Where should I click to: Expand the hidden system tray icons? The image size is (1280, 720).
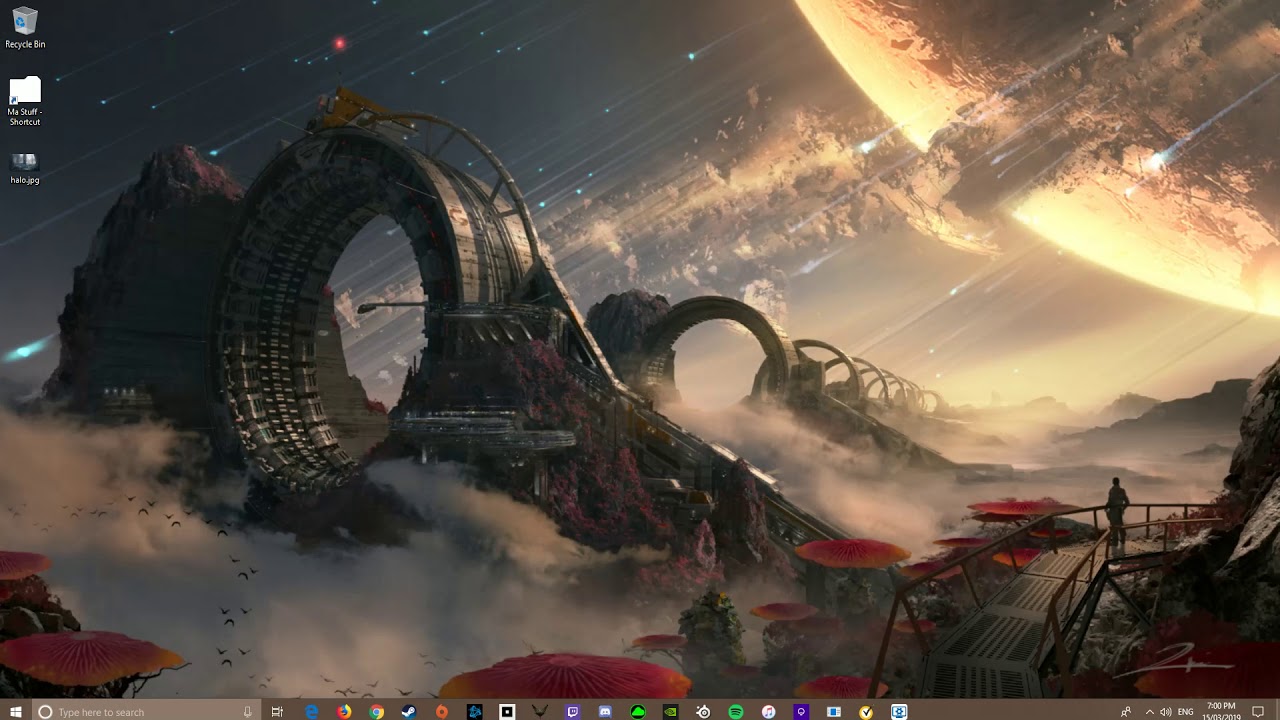coord(1149,711)
